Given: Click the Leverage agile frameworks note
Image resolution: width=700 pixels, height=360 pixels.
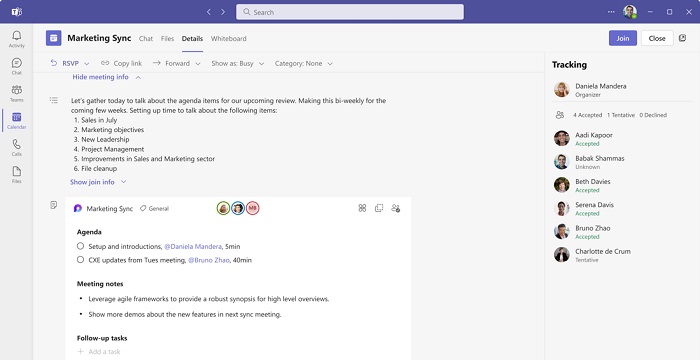Looking at the screenshot, I should [208, 299].
